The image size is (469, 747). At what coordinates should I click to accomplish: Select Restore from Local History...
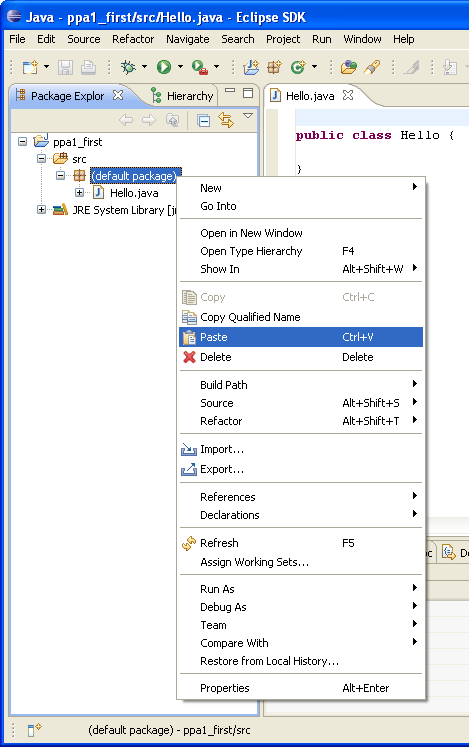pyautogui.click(x=301, y=661)
